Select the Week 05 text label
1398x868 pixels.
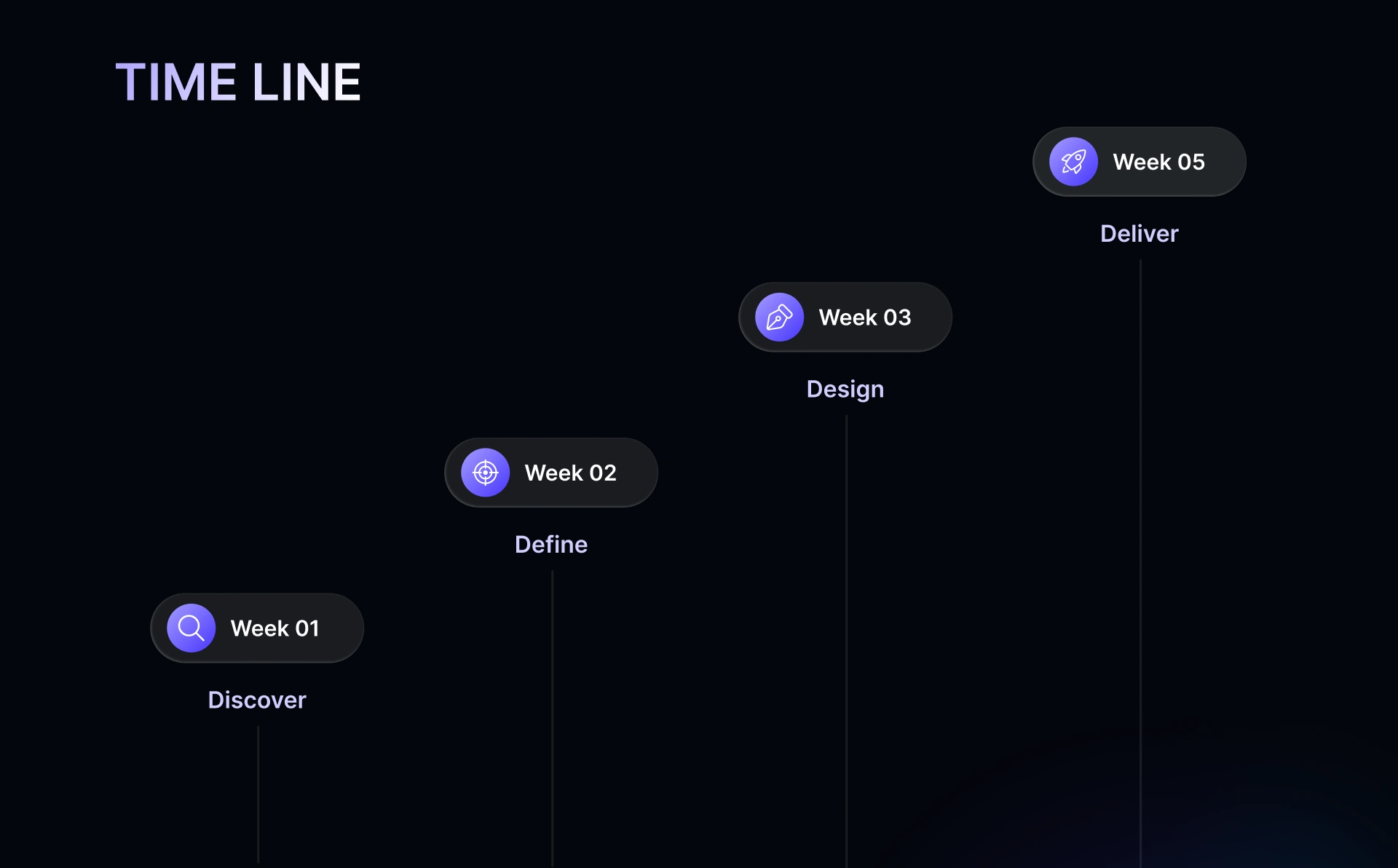(1158, 162)
